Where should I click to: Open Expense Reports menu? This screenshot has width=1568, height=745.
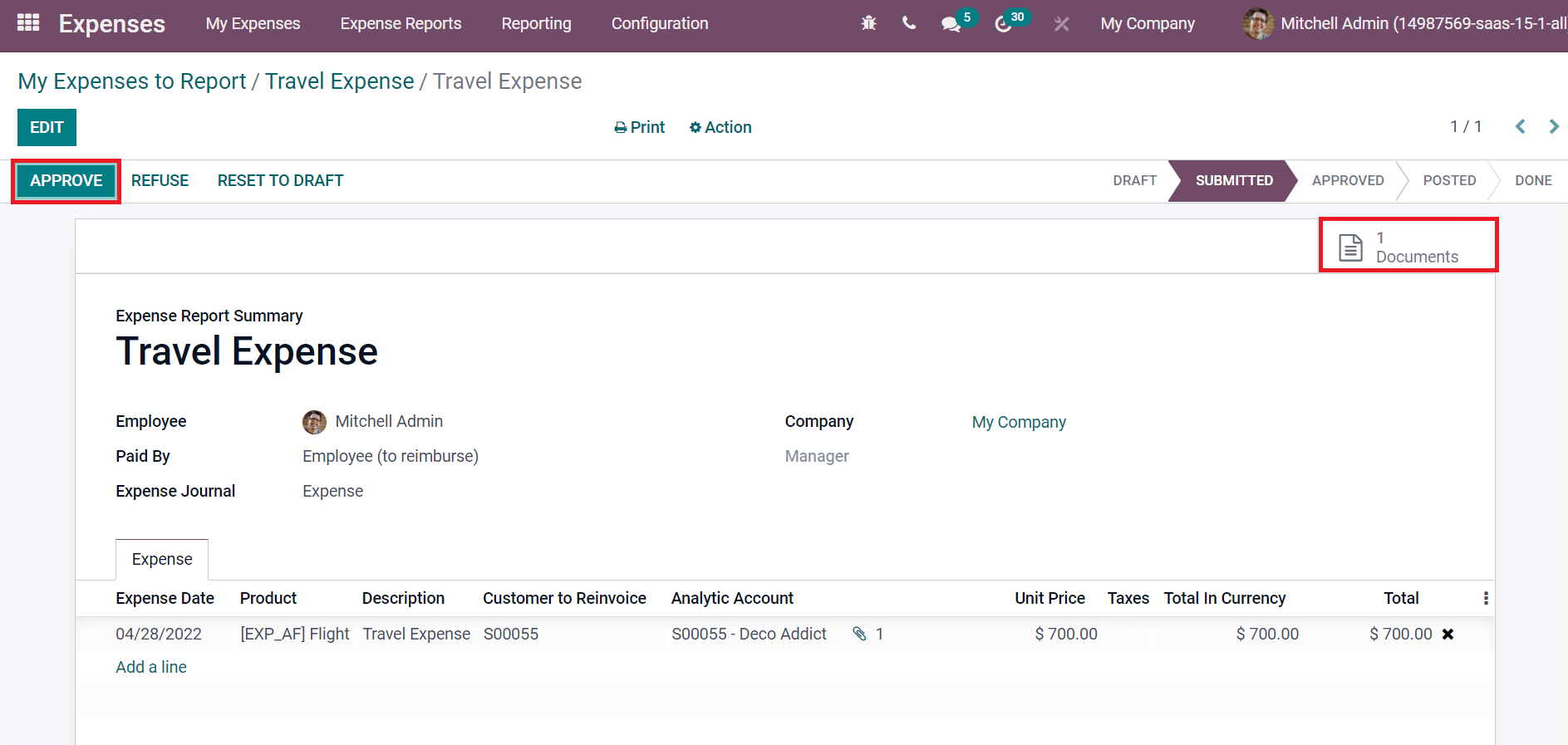(401, 23)
